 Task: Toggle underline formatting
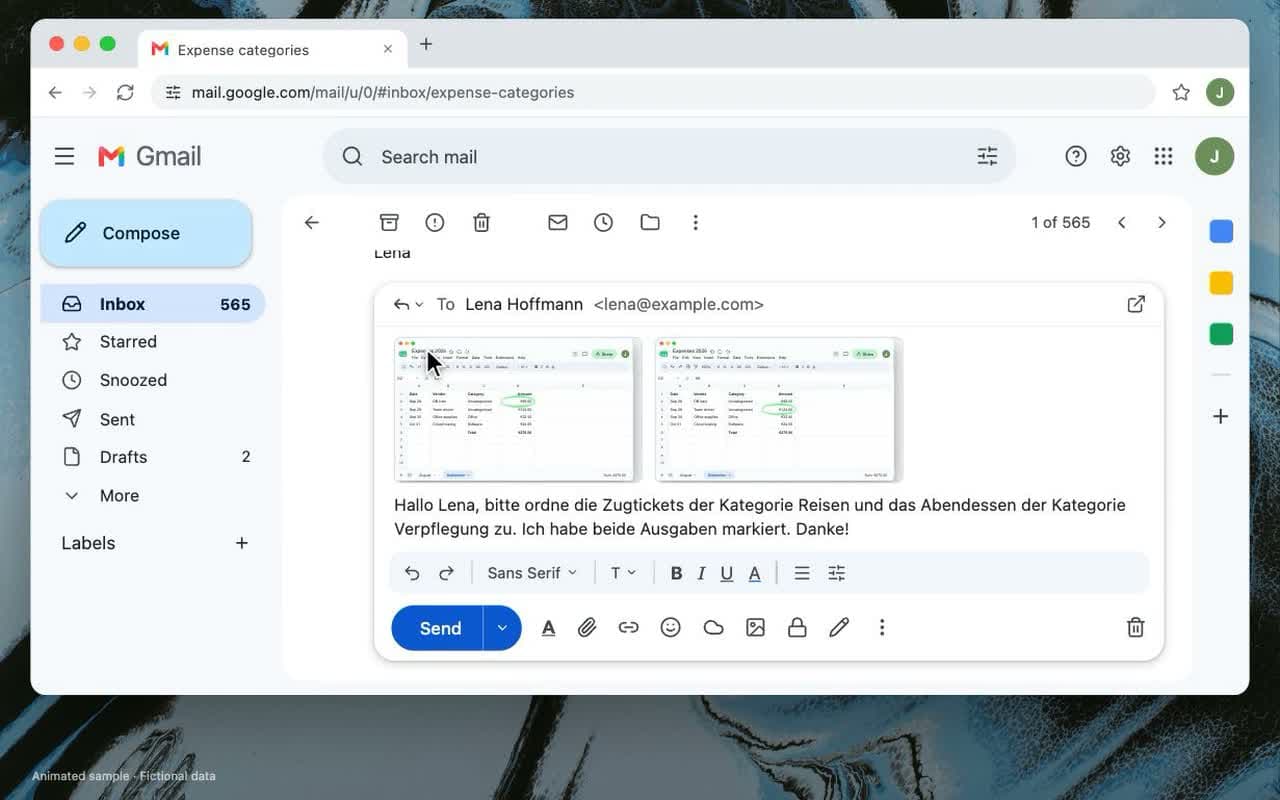coord(727,573)
